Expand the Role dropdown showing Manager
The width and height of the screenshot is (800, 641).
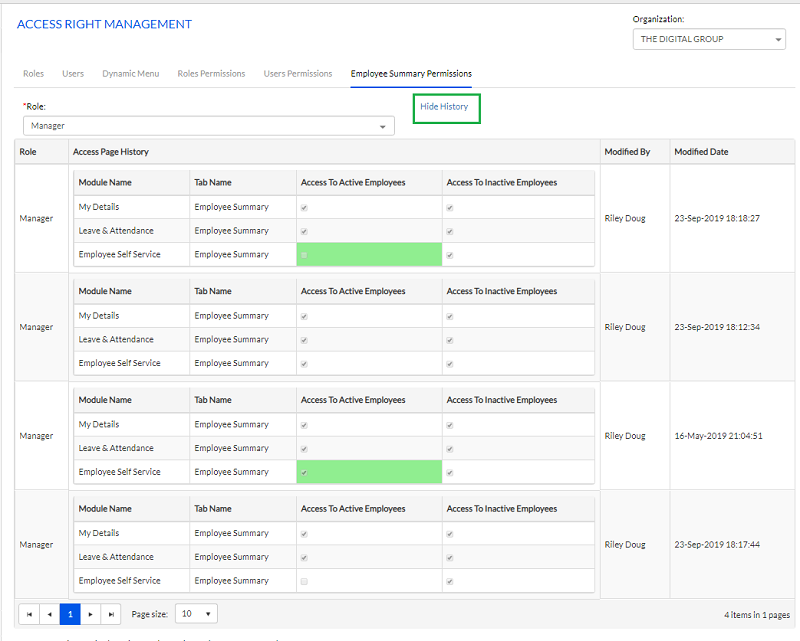(x=209, y=126)
